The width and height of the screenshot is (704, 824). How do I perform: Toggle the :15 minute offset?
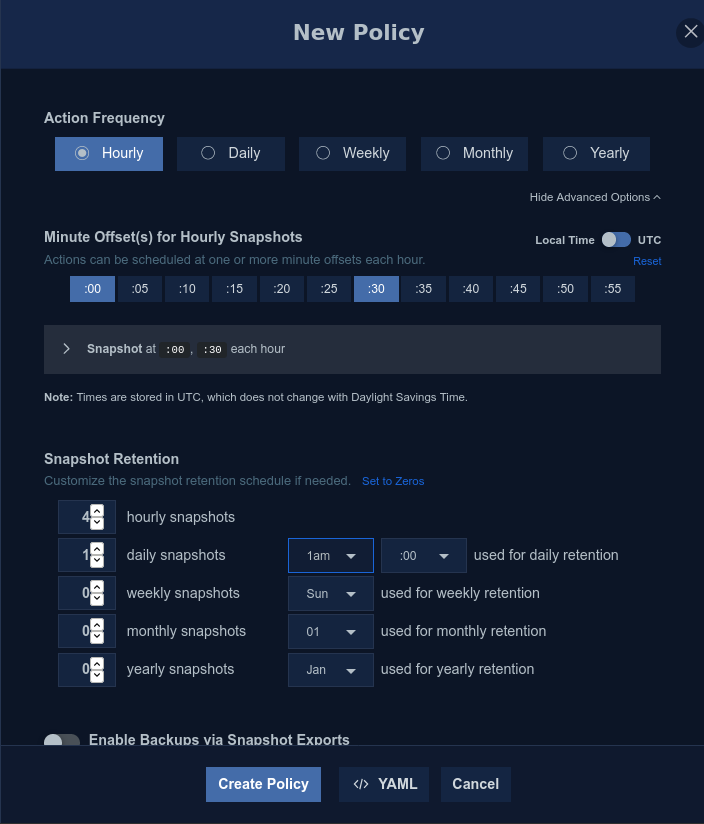click(x=234, y=289)
